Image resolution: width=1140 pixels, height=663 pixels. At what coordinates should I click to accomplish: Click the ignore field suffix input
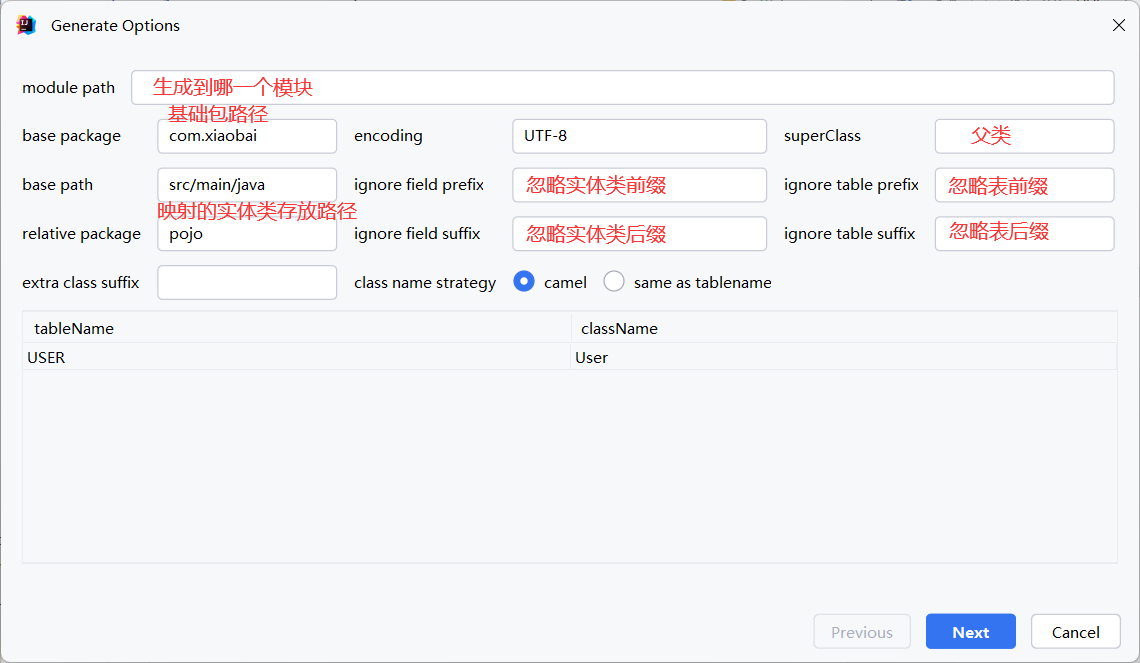(639, 234)
